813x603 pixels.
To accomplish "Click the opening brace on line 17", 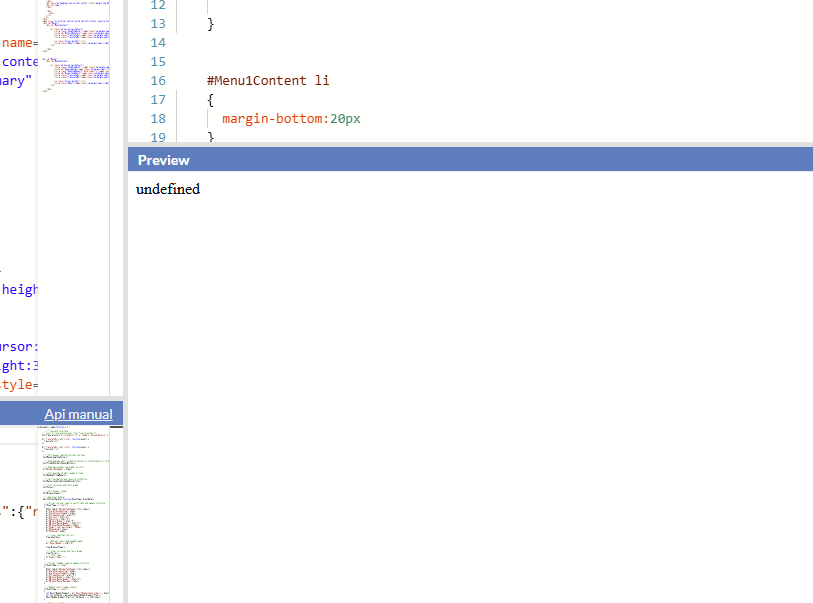I will (211, 100).
